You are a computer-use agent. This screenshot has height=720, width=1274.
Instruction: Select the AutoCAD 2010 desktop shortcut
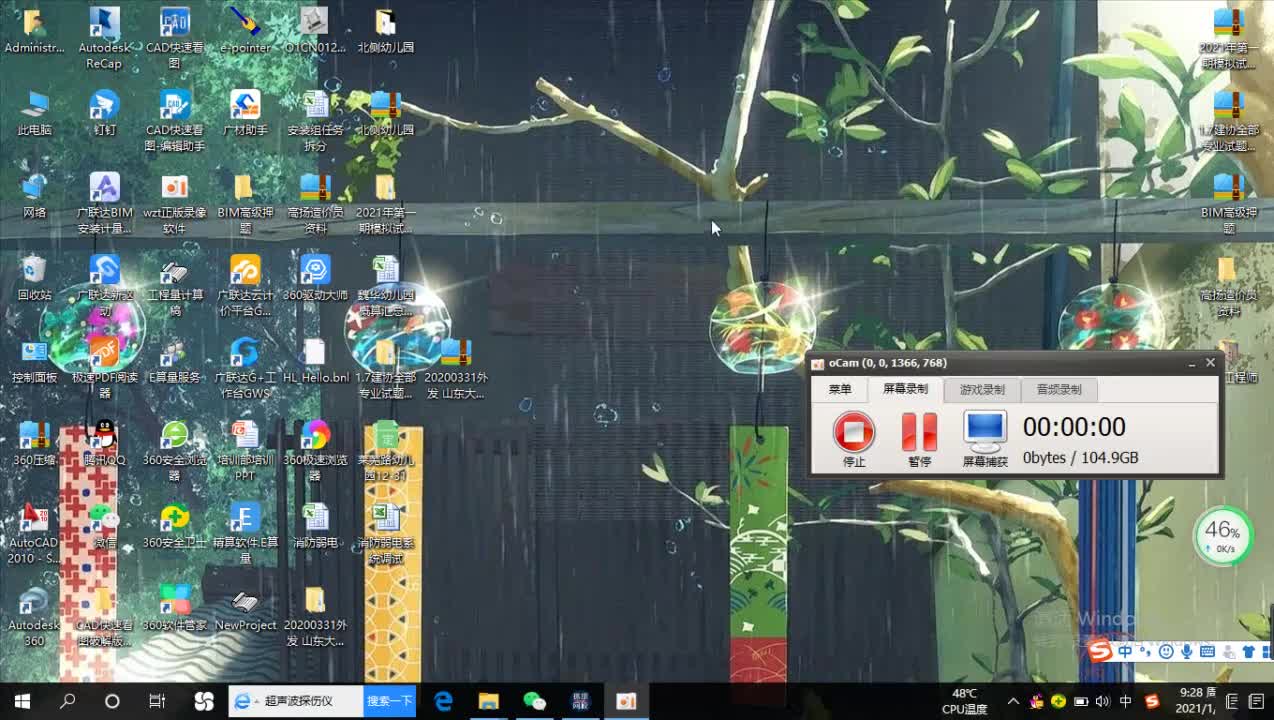[34, 534]
